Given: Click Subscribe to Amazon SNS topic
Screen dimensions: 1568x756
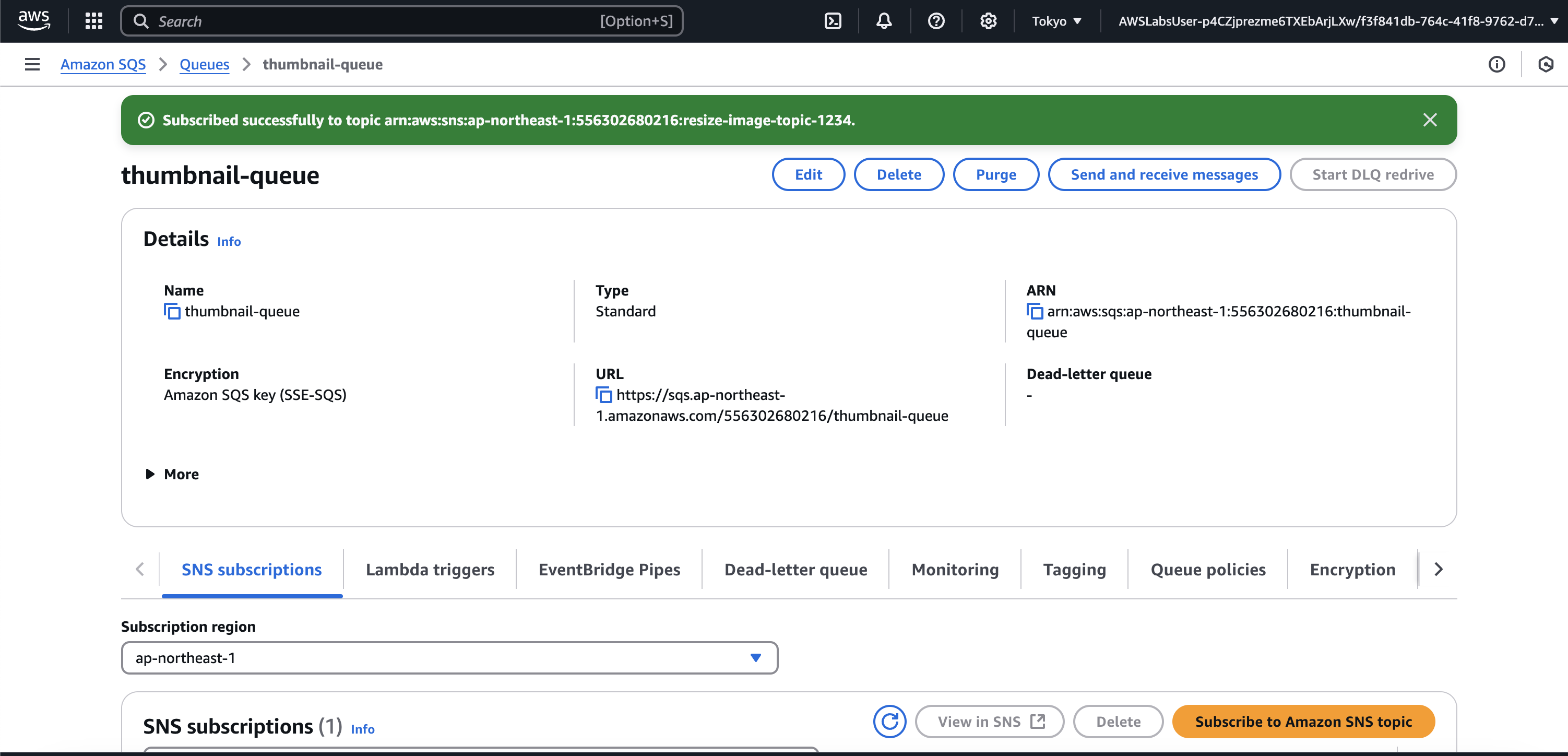Looking at the screenshot, I should (x=1303, y=722).
